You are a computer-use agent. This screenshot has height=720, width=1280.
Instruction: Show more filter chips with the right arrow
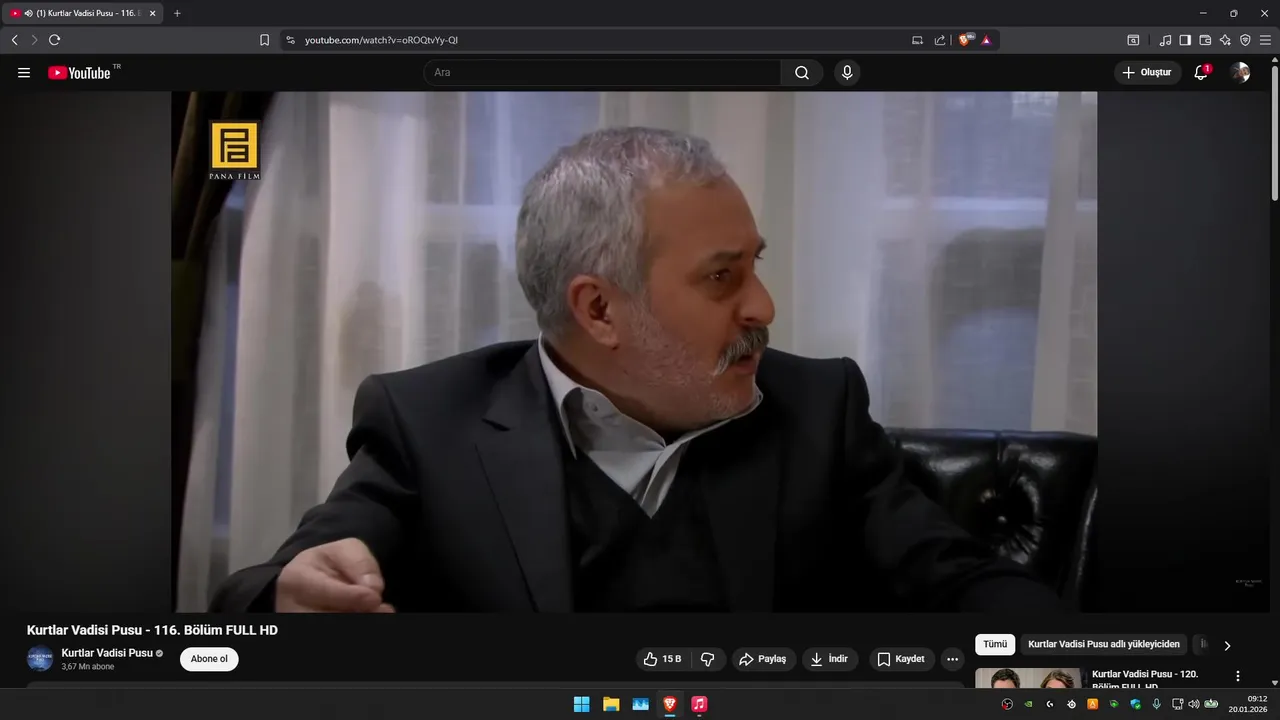tap(1227, 646)
